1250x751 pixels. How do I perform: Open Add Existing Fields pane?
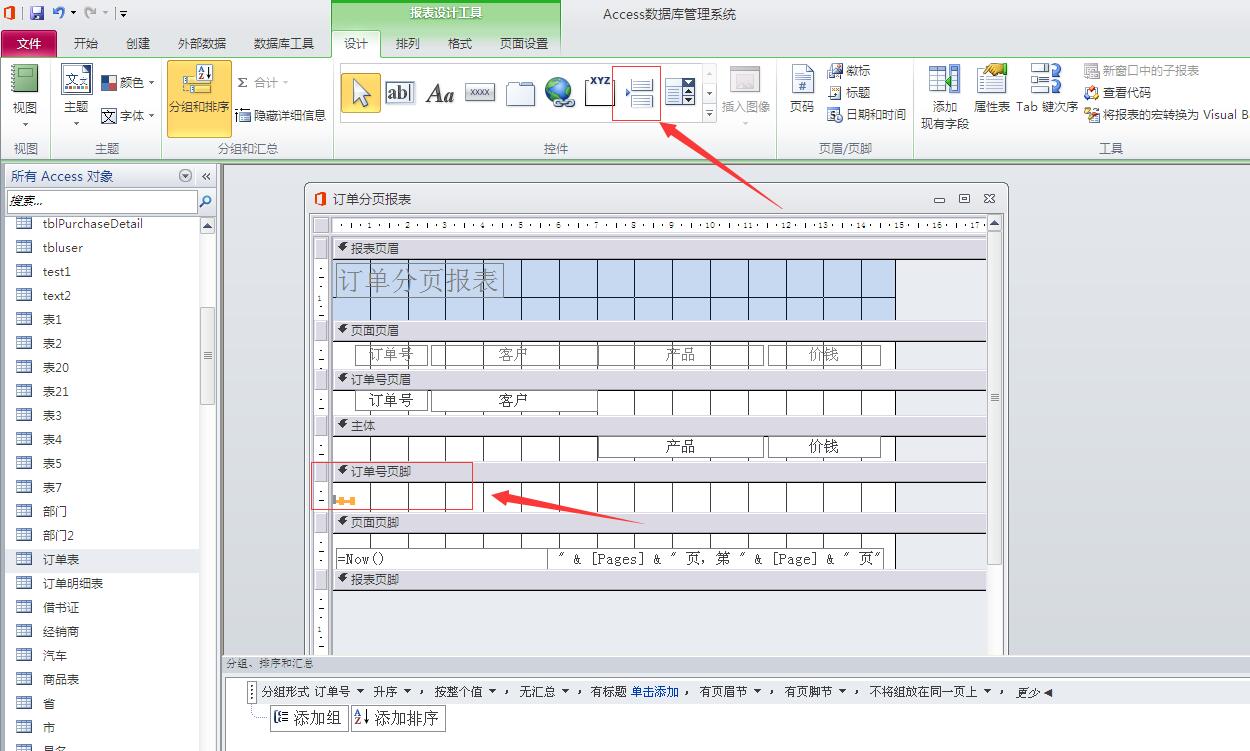click(x=945, y=97)
